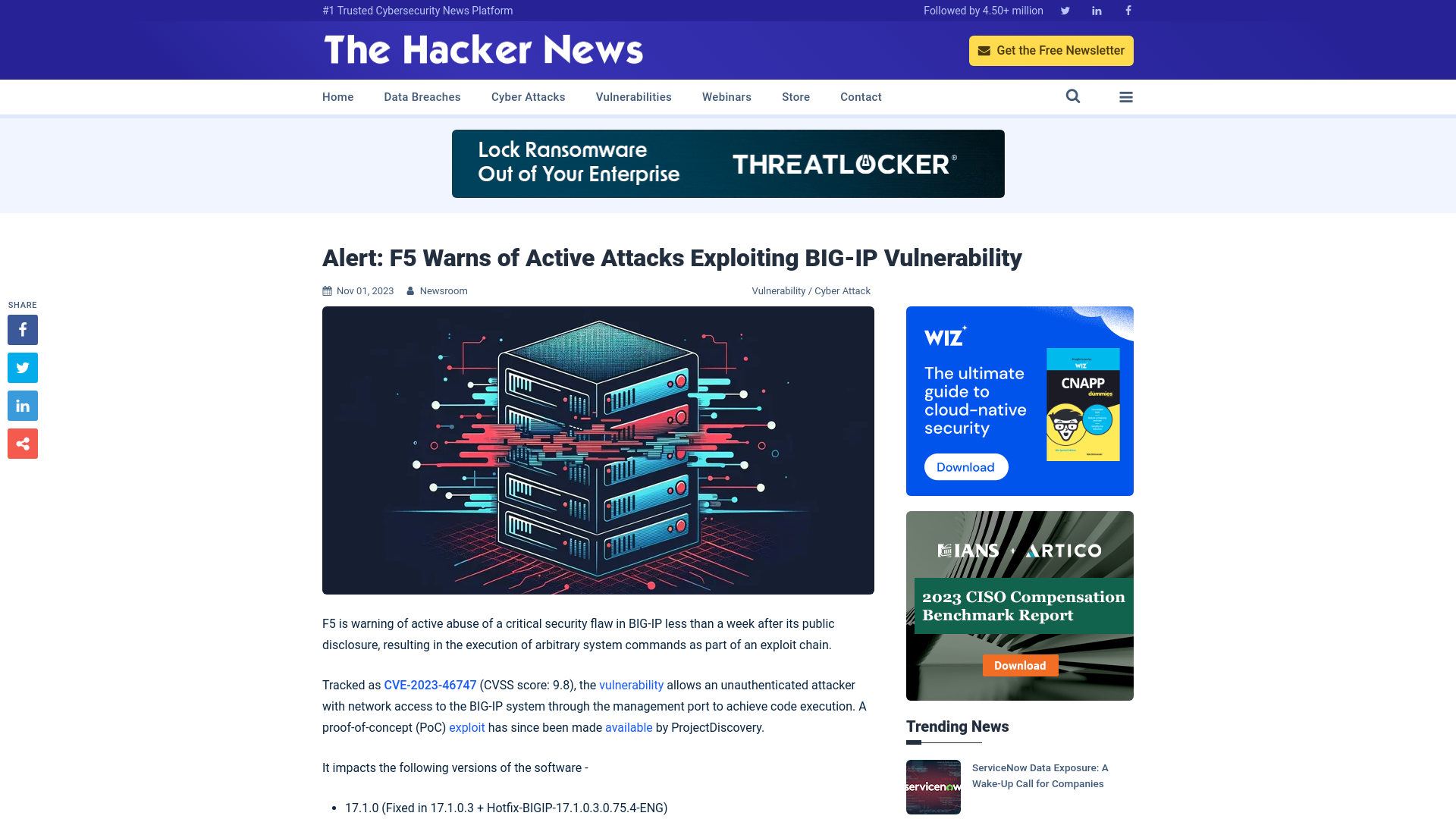Click Get the Free Newsletter button

[x=1051, y=50]
